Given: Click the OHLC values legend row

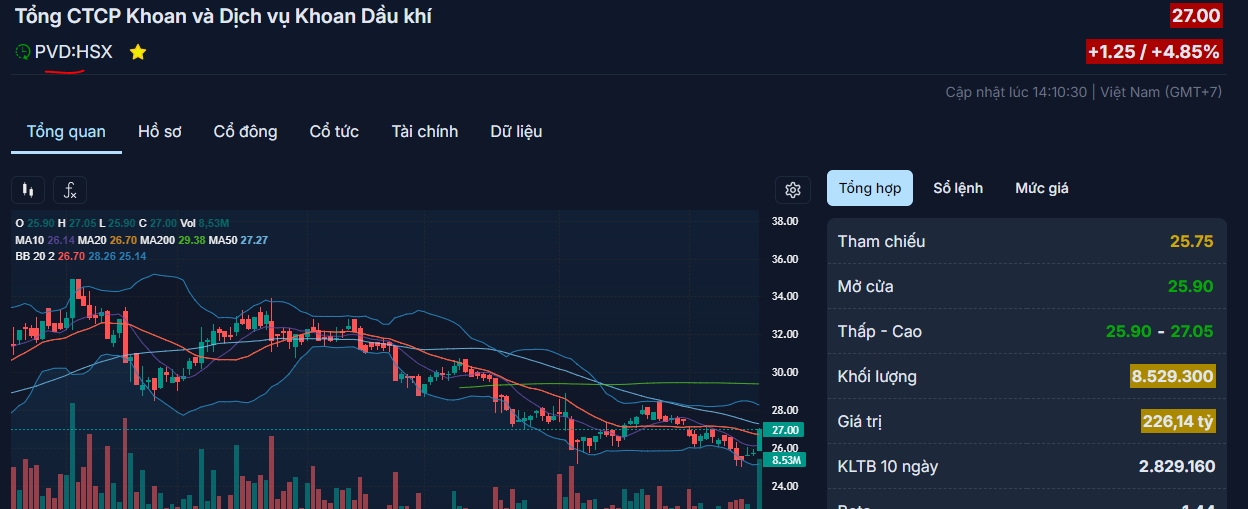Looking at the screenshot, I should tap(123, 223).
